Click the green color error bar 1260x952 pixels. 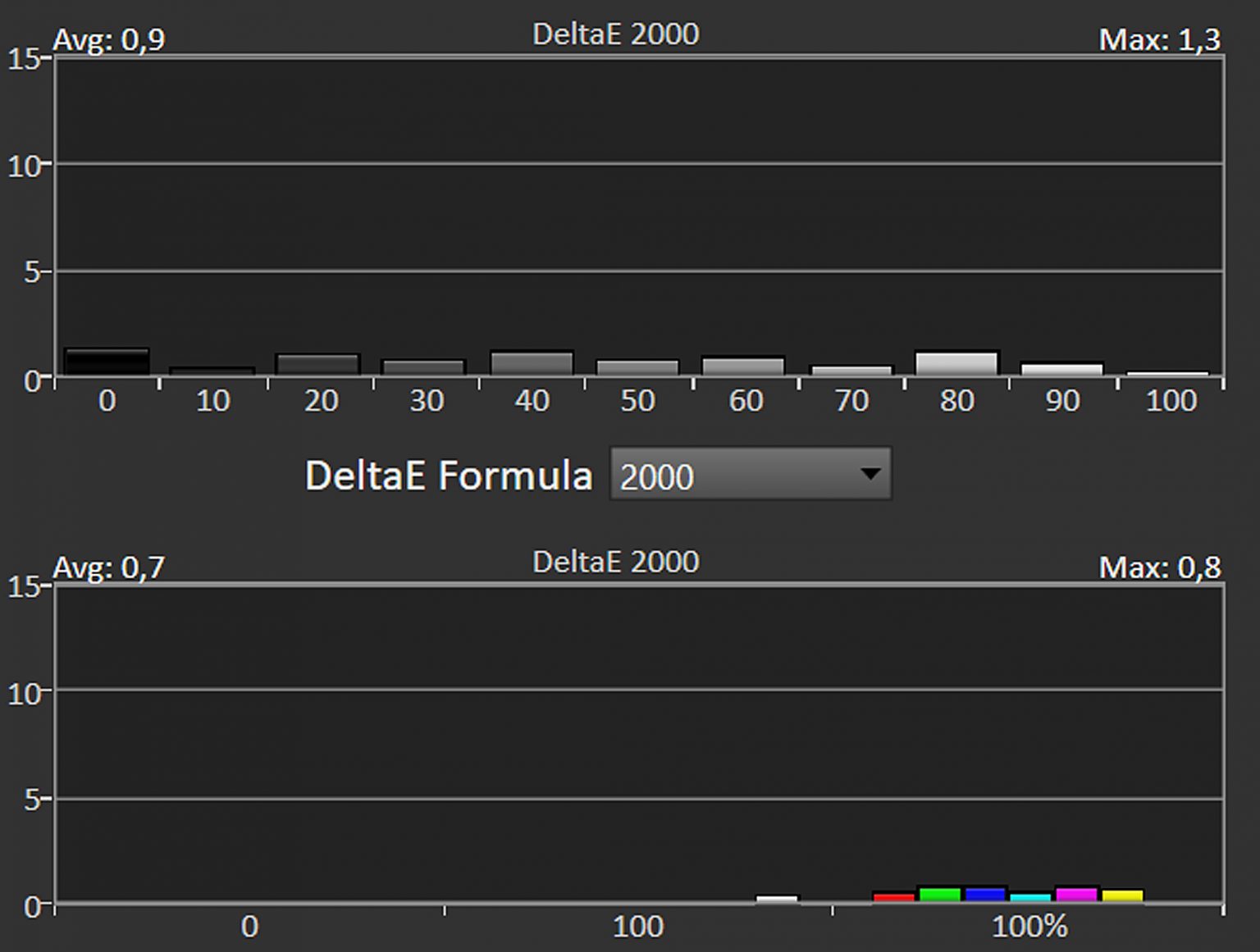(x=940, y=895)
